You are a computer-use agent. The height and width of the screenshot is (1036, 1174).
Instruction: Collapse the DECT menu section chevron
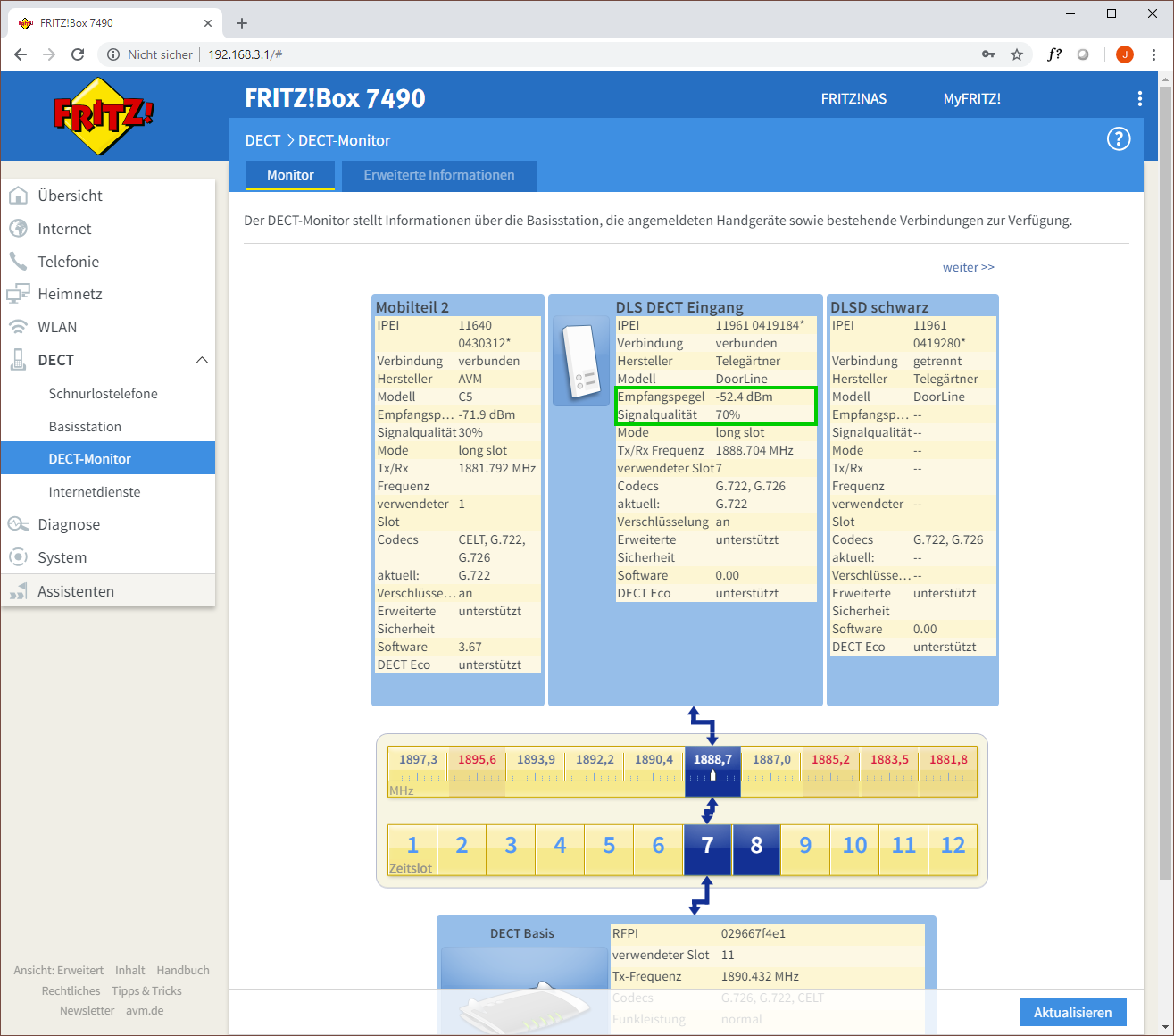click(202, 360)
